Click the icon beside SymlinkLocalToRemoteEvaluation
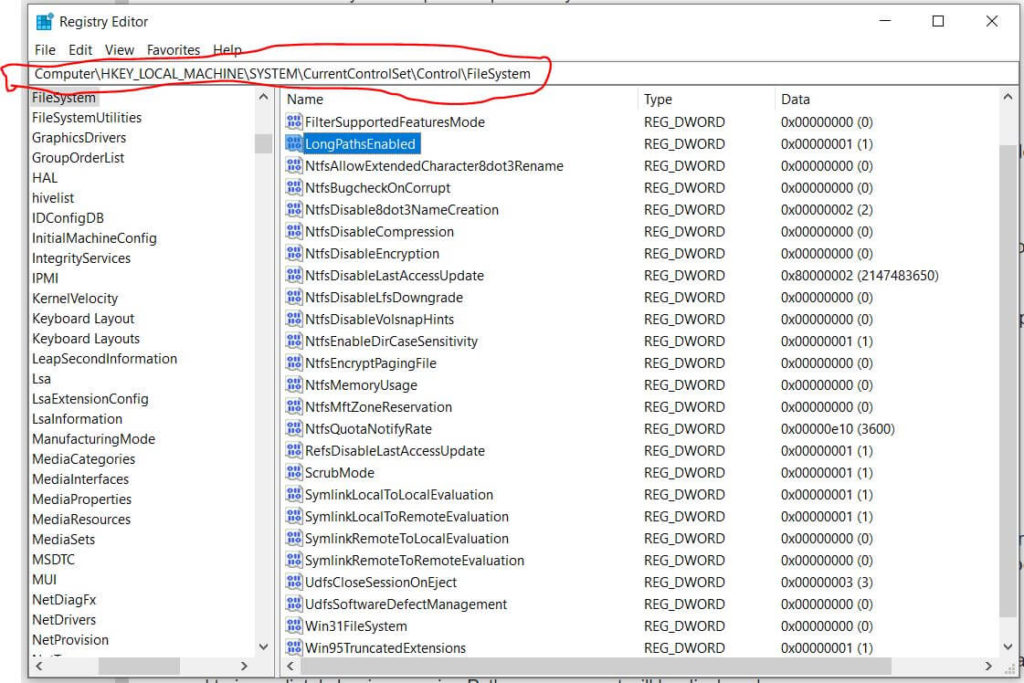 [x=294, y=516]
